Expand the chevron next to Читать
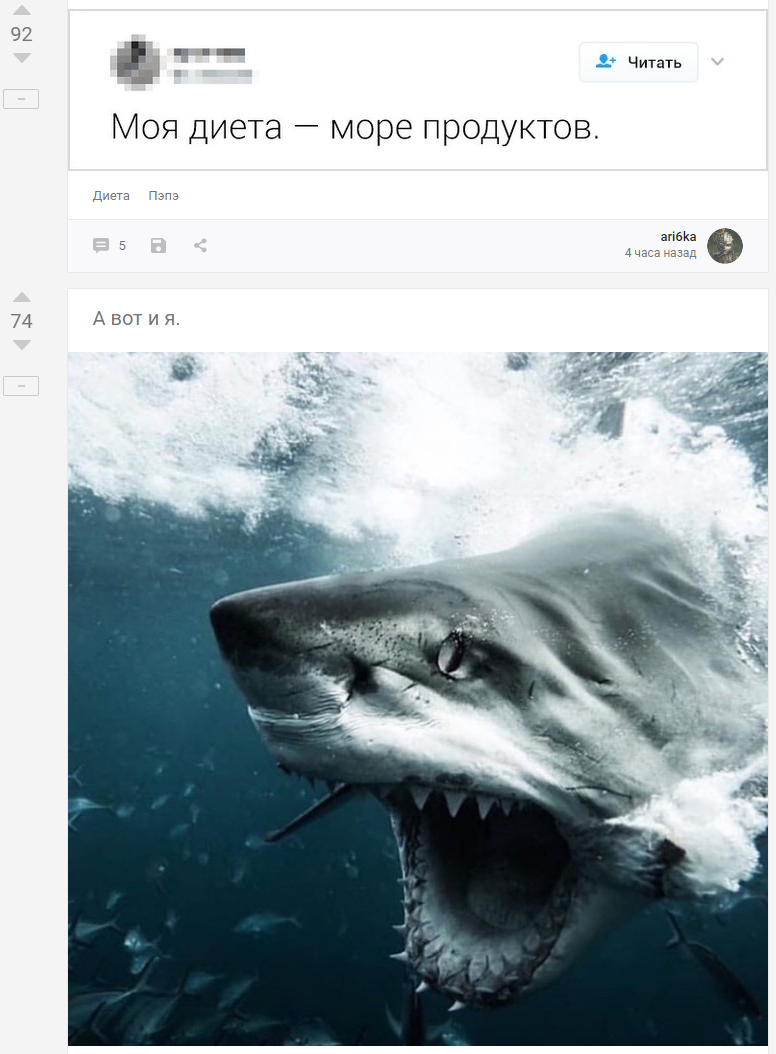This screenshot has height=1054, width=776. click(717, 62)
